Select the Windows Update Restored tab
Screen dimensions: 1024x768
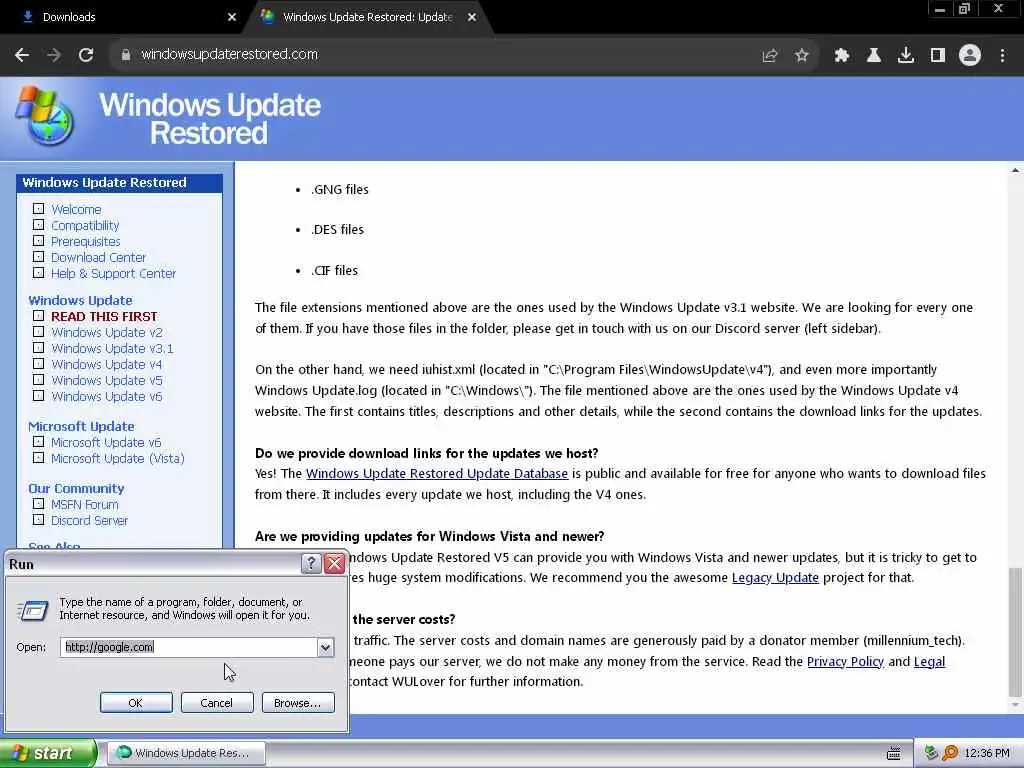(367, 17)
